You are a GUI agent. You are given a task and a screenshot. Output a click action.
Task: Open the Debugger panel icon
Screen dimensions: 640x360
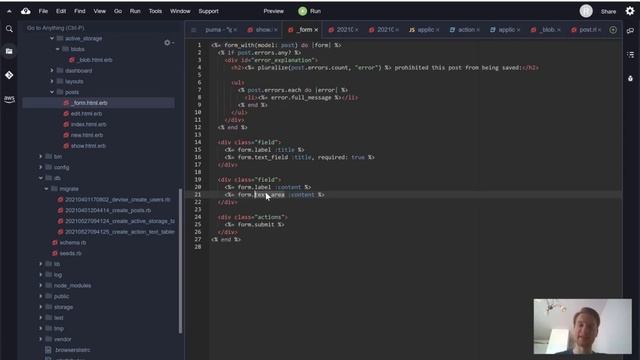click(x=630, y=78)
